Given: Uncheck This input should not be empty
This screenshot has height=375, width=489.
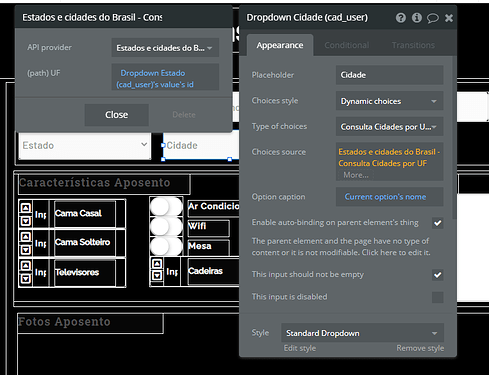Looking at the screenshot, I should point(438,275).
